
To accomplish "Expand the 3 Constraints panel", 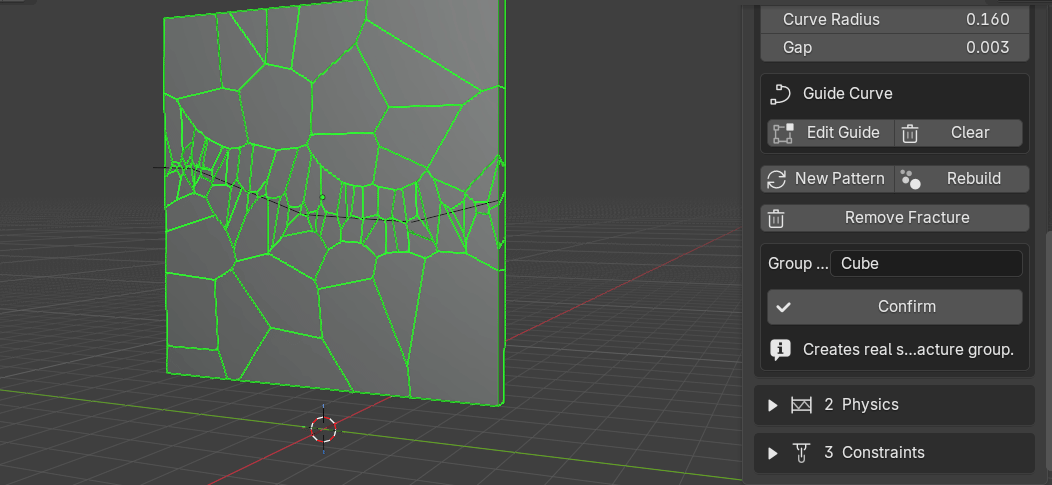I will [x=773, y=453].
